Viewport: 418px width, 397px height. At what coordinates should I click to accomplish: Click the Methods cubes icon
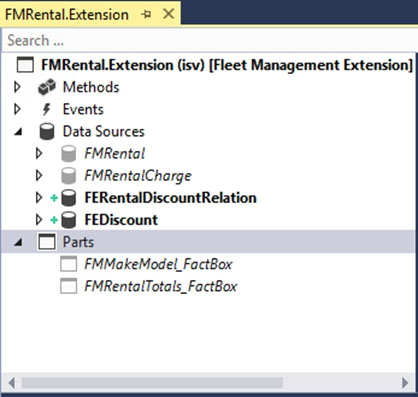coord(47,87)
